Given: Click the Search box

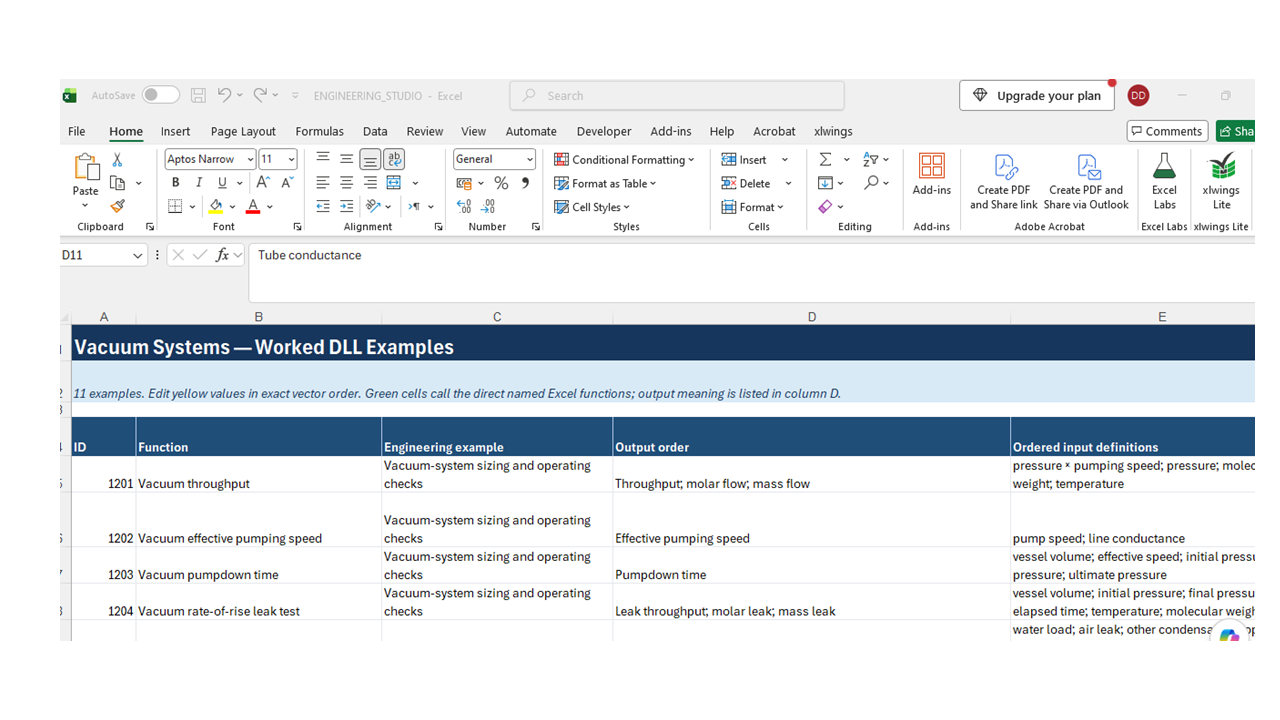Looking at the screenshot, I should pyautogui.click(x=677, y=95).
